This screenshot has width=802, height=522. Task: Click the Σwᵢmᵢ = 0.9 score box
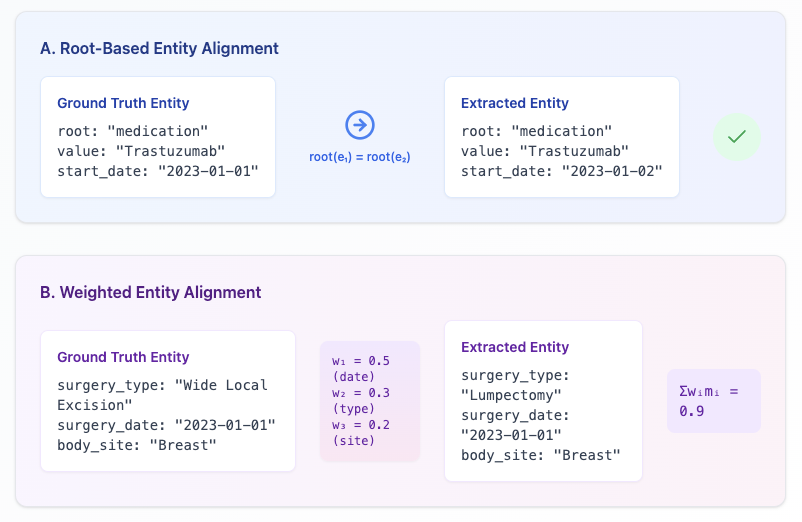pyautogui.click(x=713, y=401)
